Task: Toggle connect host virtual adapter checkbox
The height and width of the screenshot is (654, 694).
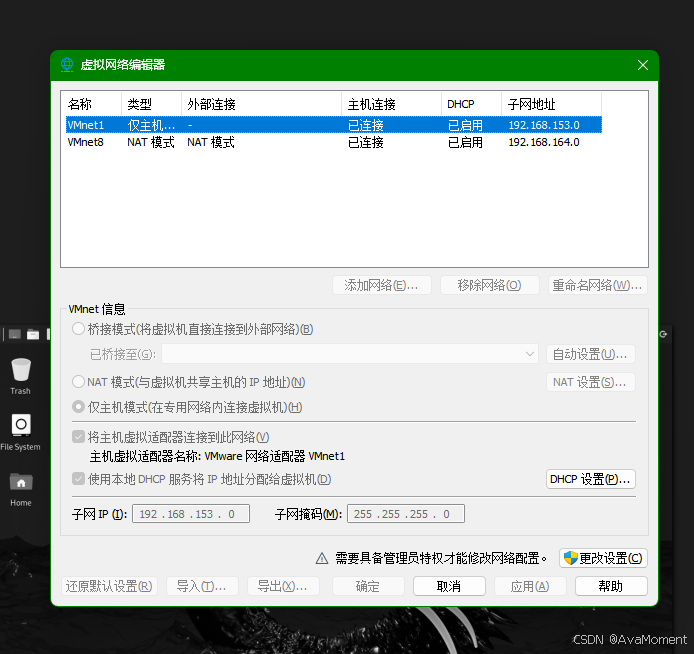Action: point(78,437)
